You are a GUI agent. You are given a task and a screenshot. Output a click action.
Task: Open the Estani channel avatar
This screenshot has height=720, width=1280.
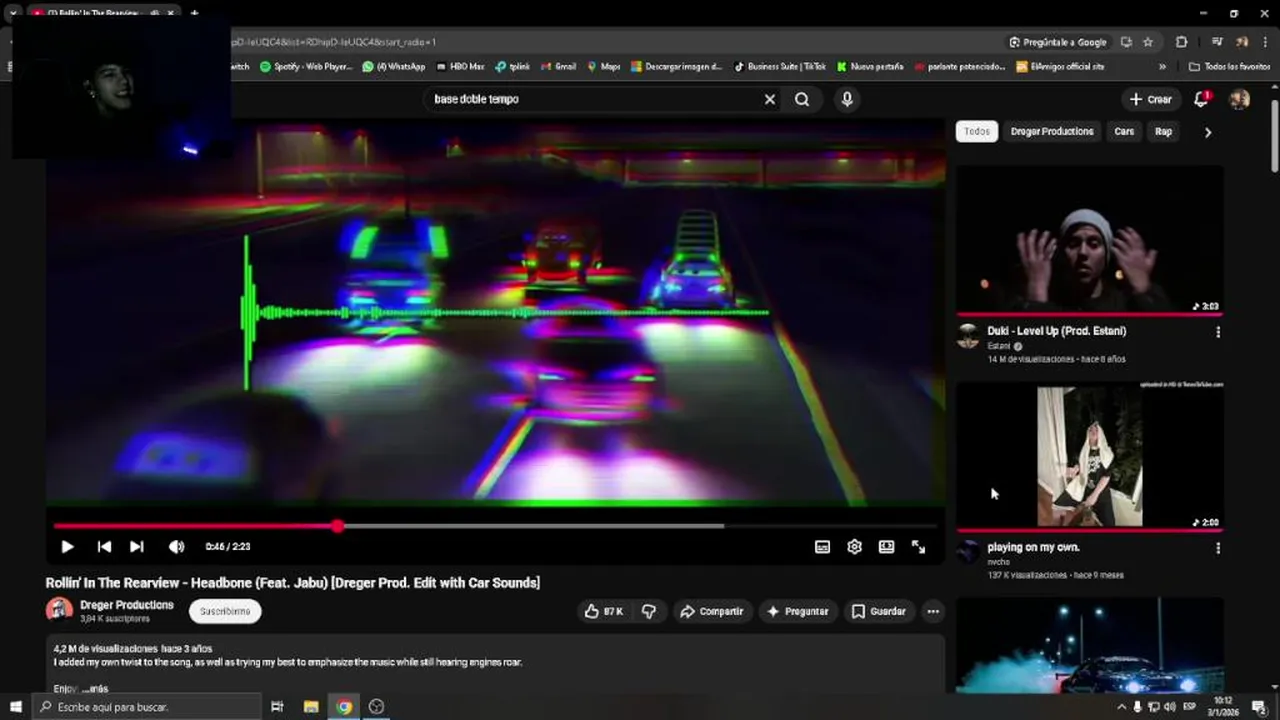click(967, 336)
